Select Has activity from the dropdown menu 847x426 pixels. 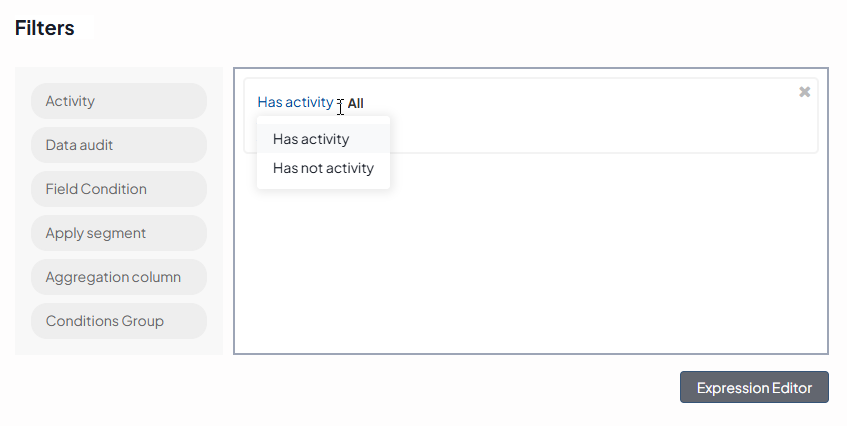click(311, 139)
